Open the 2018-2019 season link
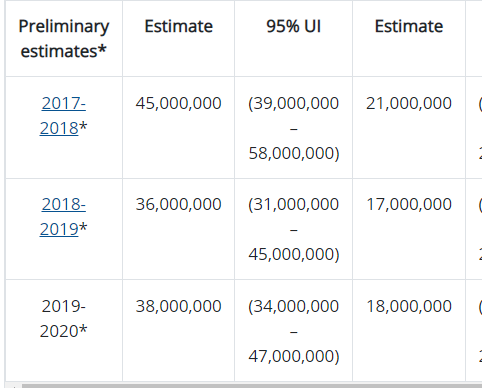 63,217
